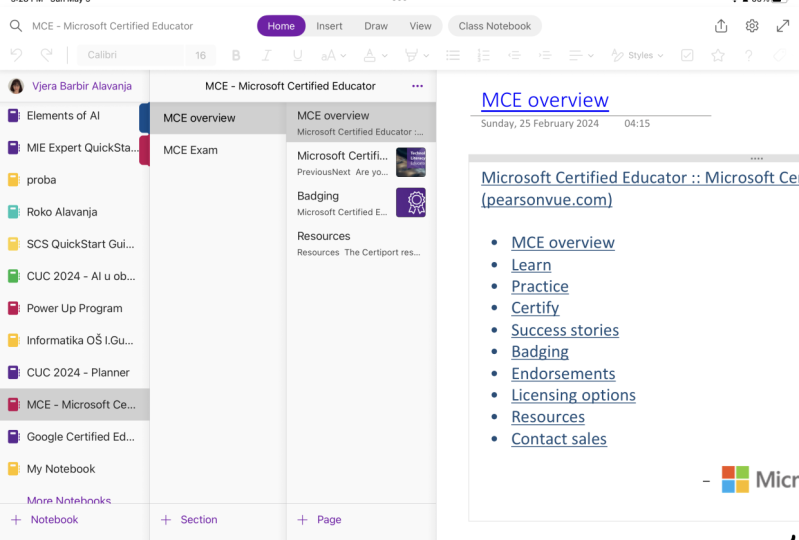Screen dimensions: 799x540
Task: Follow the Licensing options link
Action: 573,395
